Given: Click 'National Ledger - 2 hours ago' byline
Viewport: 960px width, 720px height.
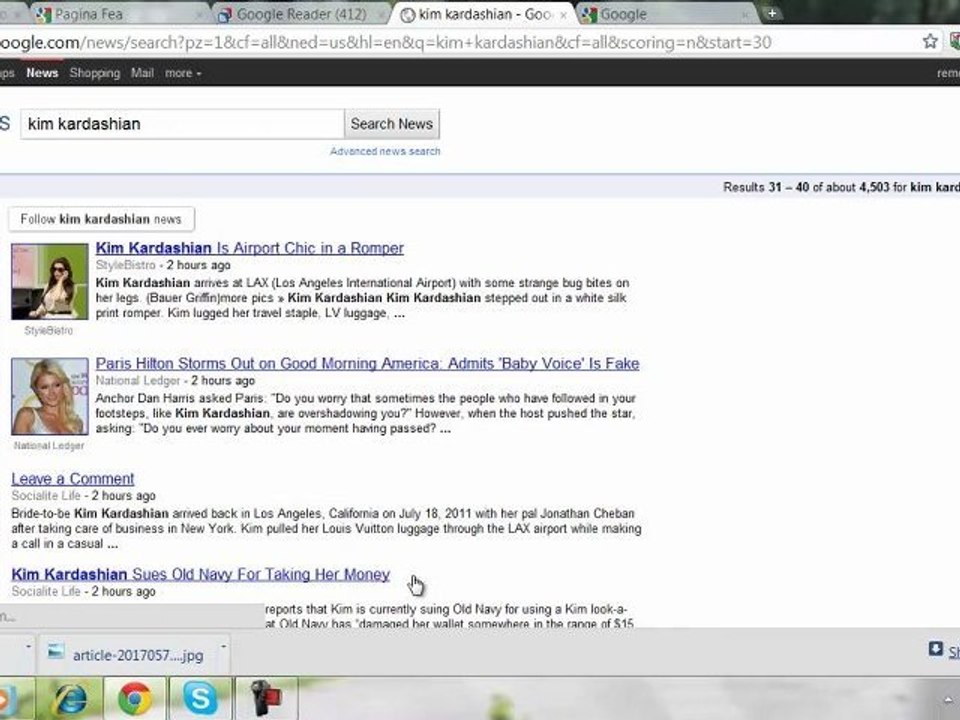Looking at the screenshot, I should 175,381.
